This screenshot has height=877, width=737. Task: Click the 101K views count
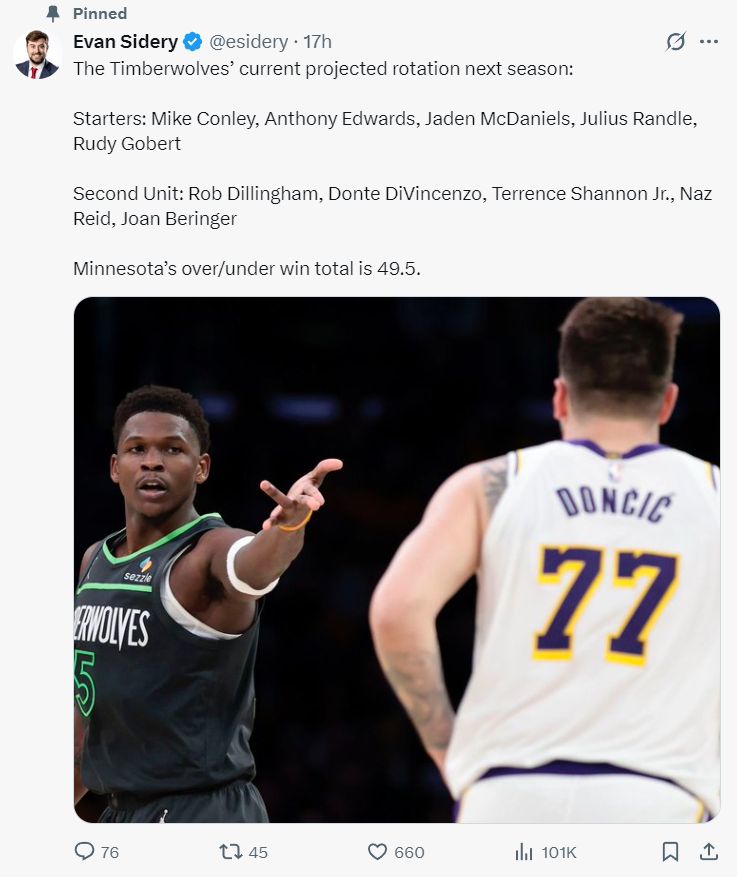coord(559,852)
